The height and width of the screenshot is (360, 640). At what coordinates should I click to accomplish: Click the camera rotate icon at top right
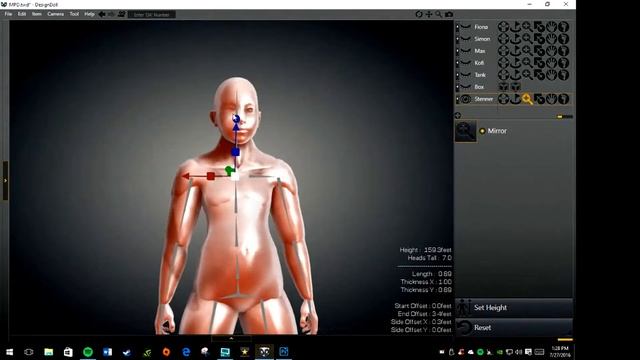[419, 14]
